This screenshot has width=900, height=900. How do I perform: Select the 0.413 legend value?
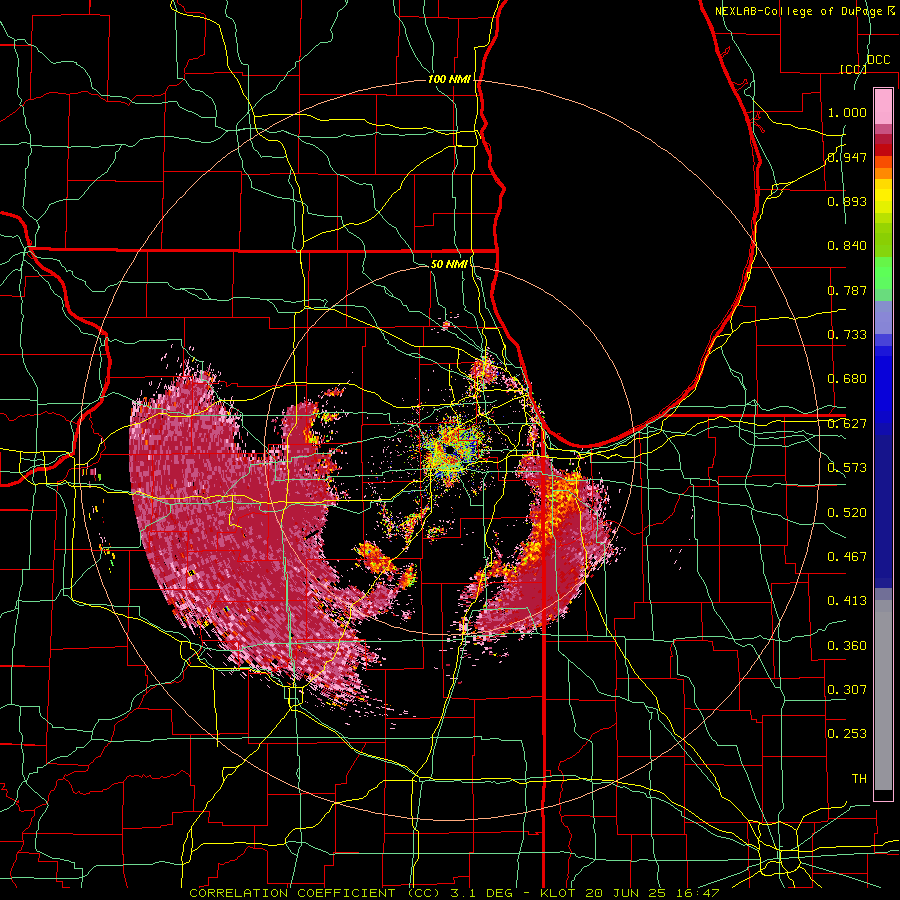[x=847, y=601]
